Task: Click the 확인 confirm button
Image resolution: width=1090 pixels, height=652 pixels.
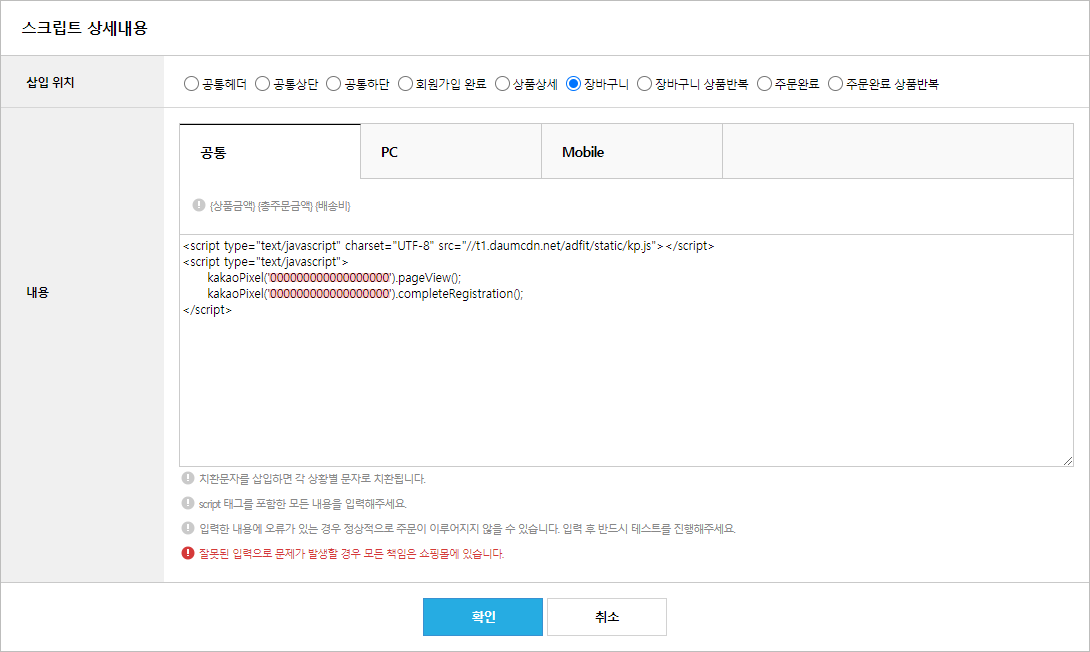Action: (x=482, y=617)
